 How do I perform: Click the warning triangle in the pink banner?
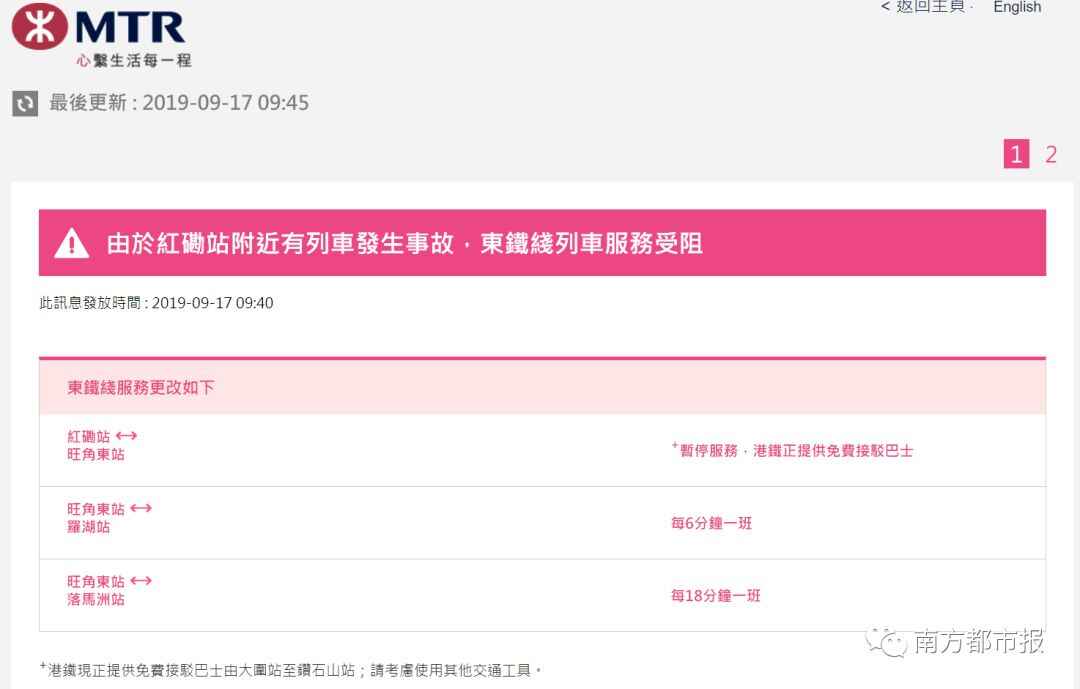pyautogui.click(x=71, y=243)
